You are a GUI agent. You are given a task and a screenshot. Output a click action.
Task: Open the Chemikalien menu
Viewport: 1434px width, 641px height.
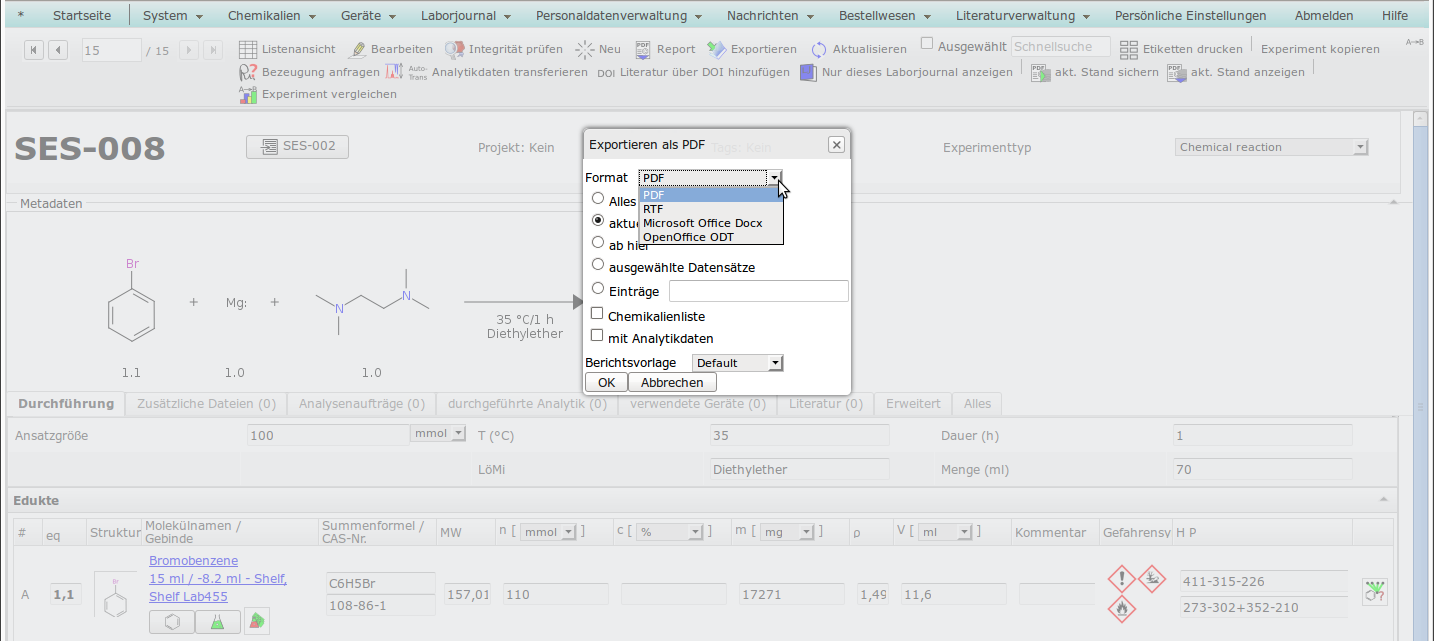click(271, 16)
